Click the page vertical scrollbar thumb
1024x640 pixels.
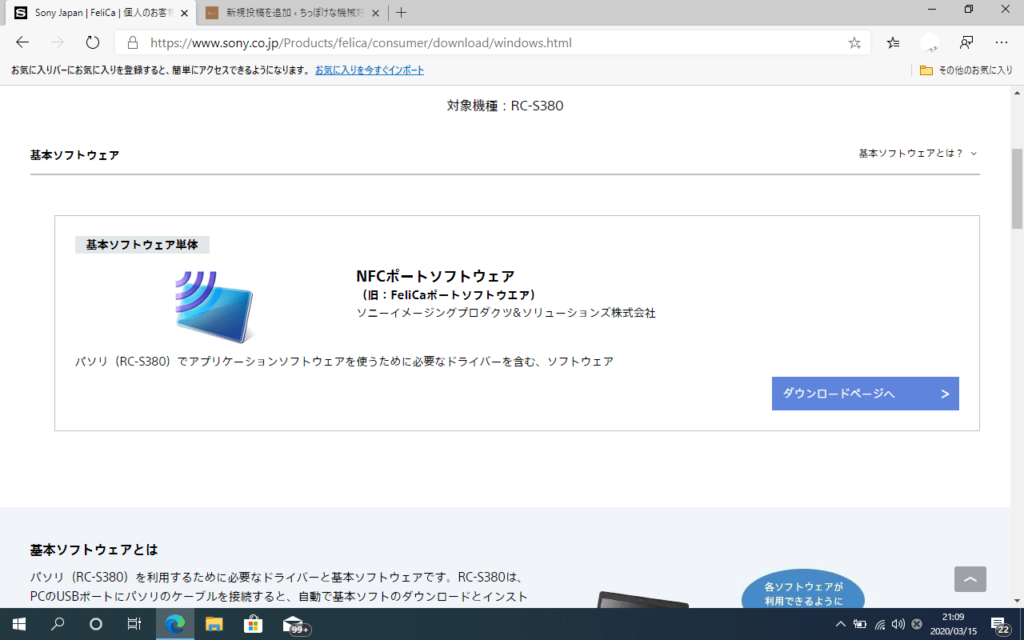1017,189
